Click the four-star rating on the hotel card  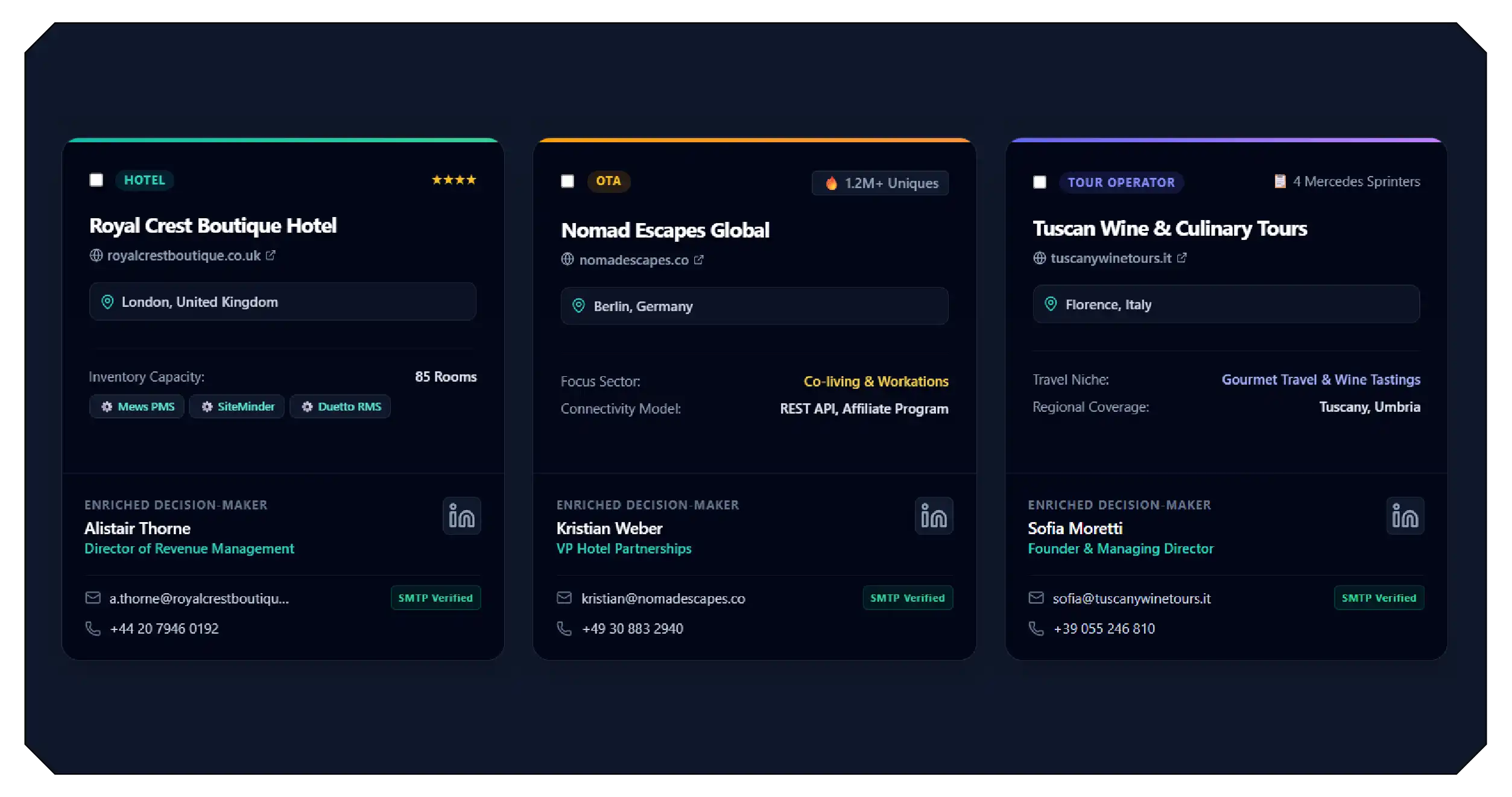(454, 180)
